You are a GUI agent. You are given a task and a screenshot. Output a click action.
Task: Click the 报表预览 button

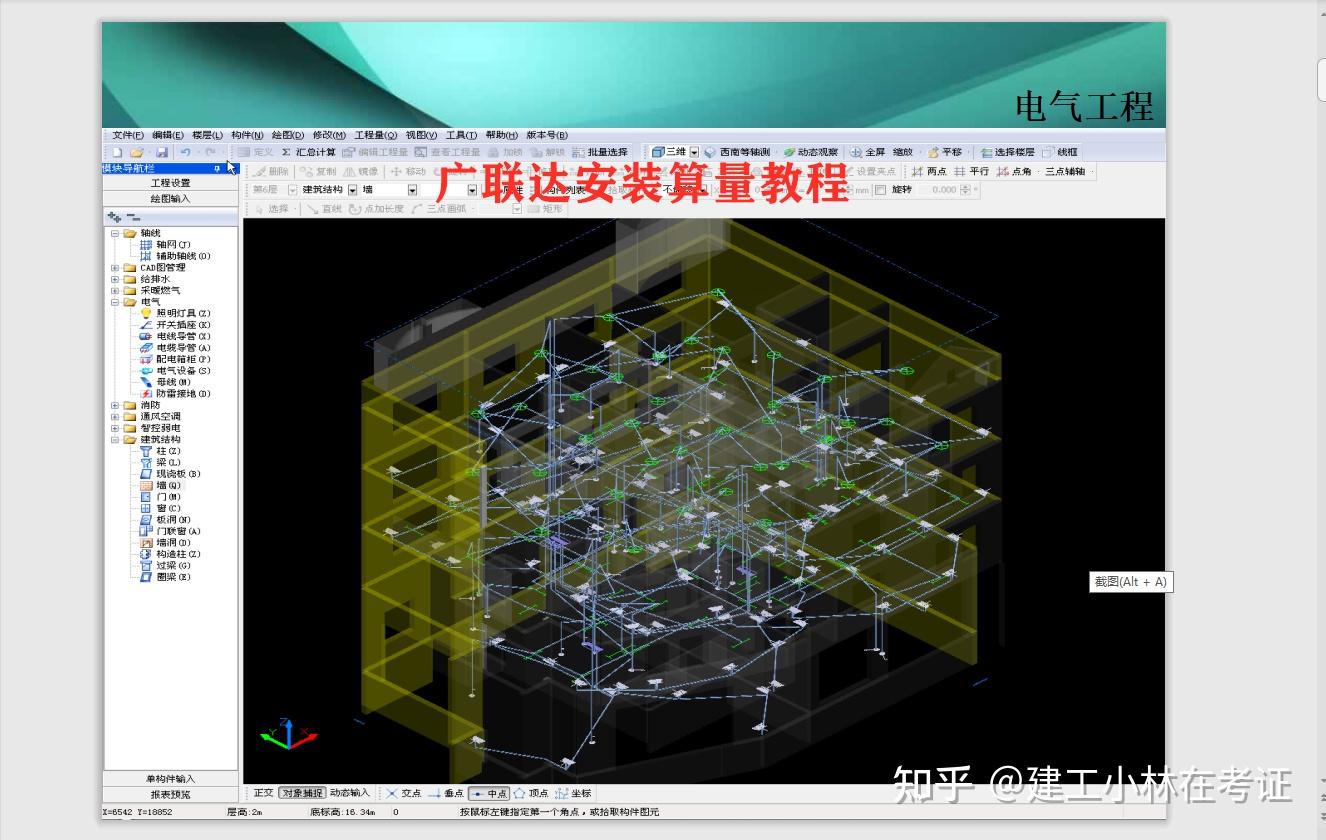coord(170,794)
